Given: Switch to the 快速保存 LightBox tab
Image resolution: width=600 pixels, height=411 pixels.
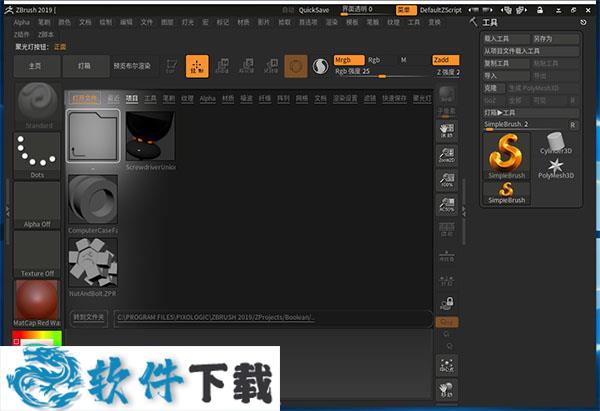Looking at the screenshot, I should [x=394, y=99].
